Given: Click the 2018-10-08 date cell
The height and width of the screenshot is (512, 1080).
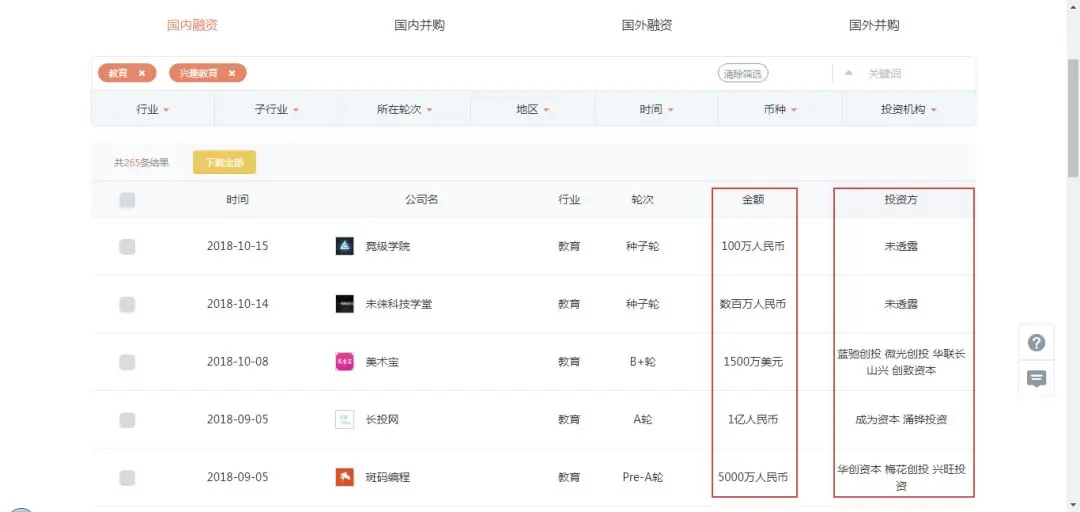Looking at the screenshot, I should (237, 362).
